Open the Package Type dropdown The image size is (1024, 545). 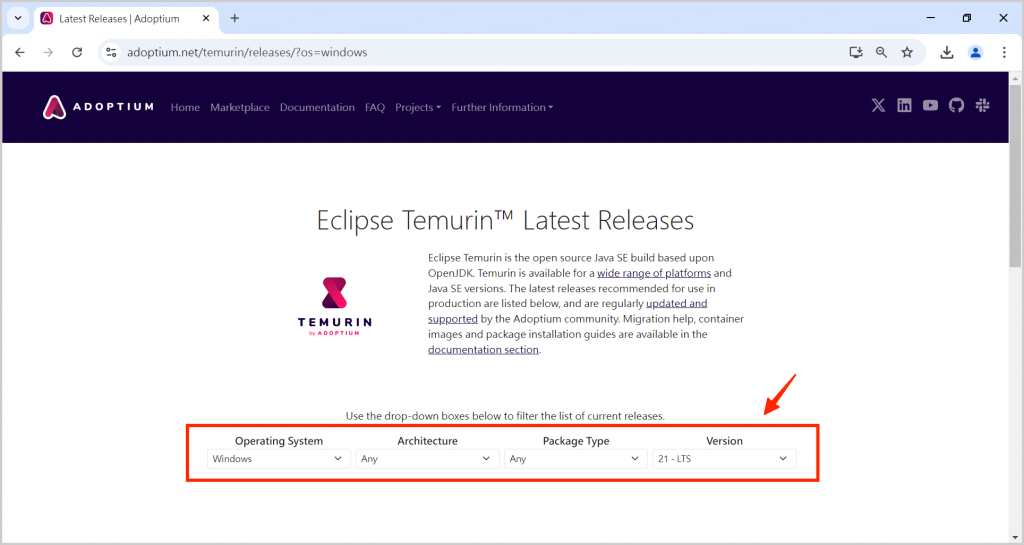575,459
